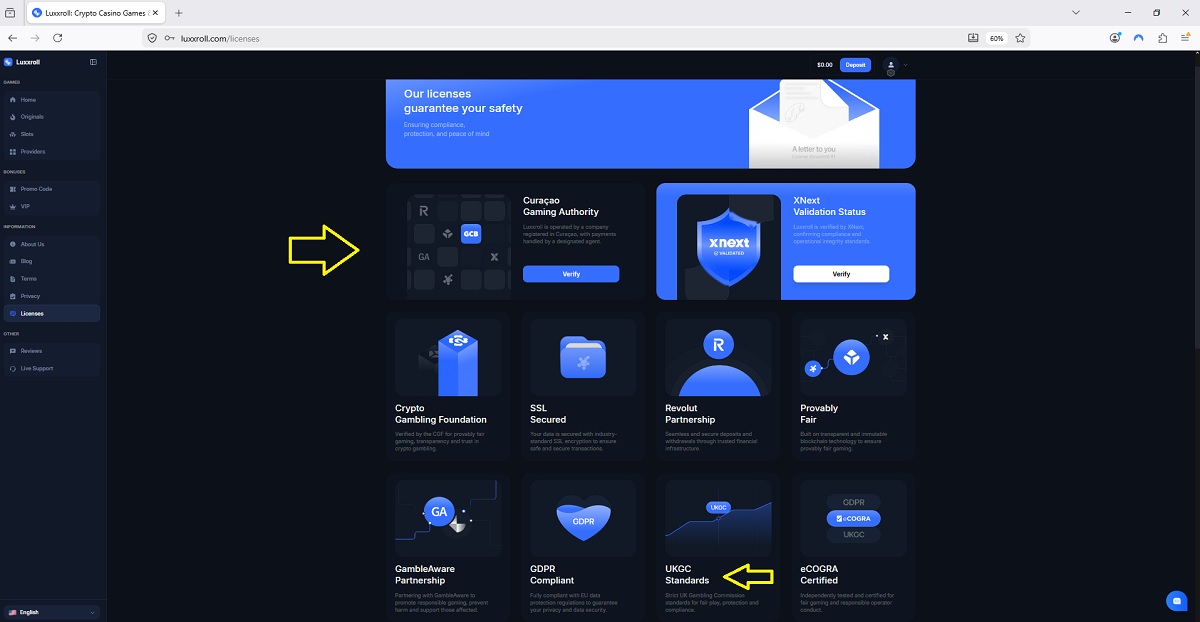This screenshot has height=622, width=1200.
Task: Click GDPR Compliant title
Action: (x=552, y=574)
